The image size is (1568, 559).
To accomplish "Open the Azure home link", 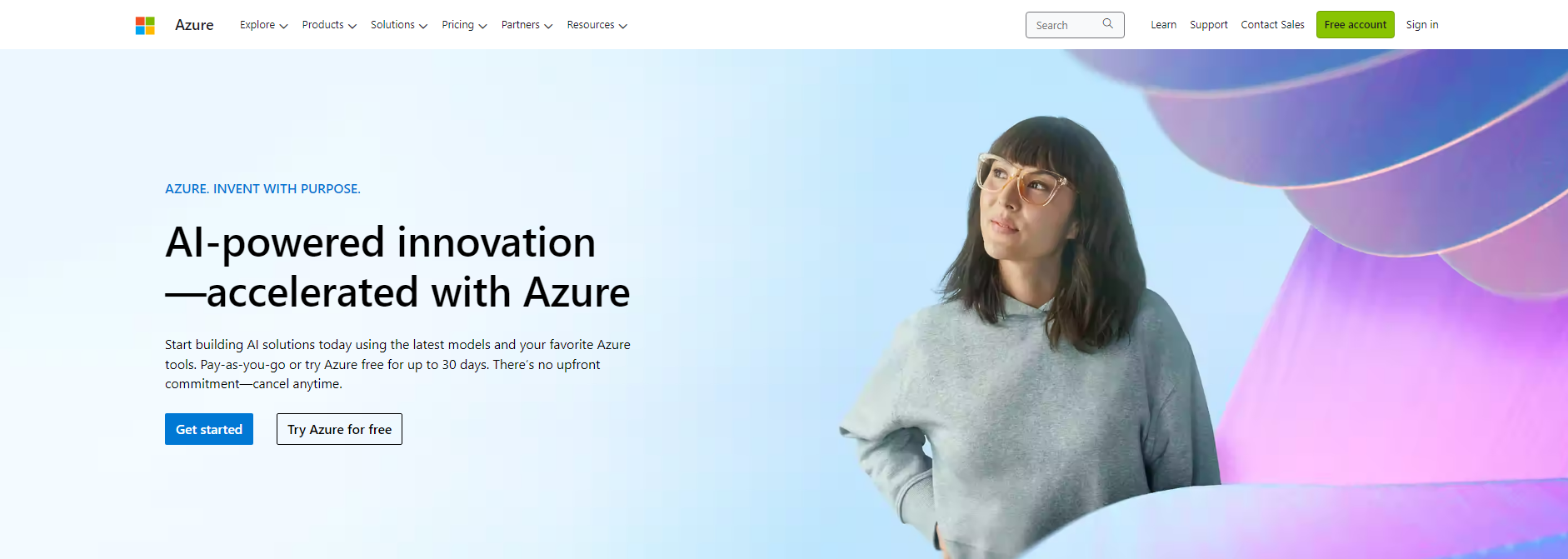I will point(194,25).
